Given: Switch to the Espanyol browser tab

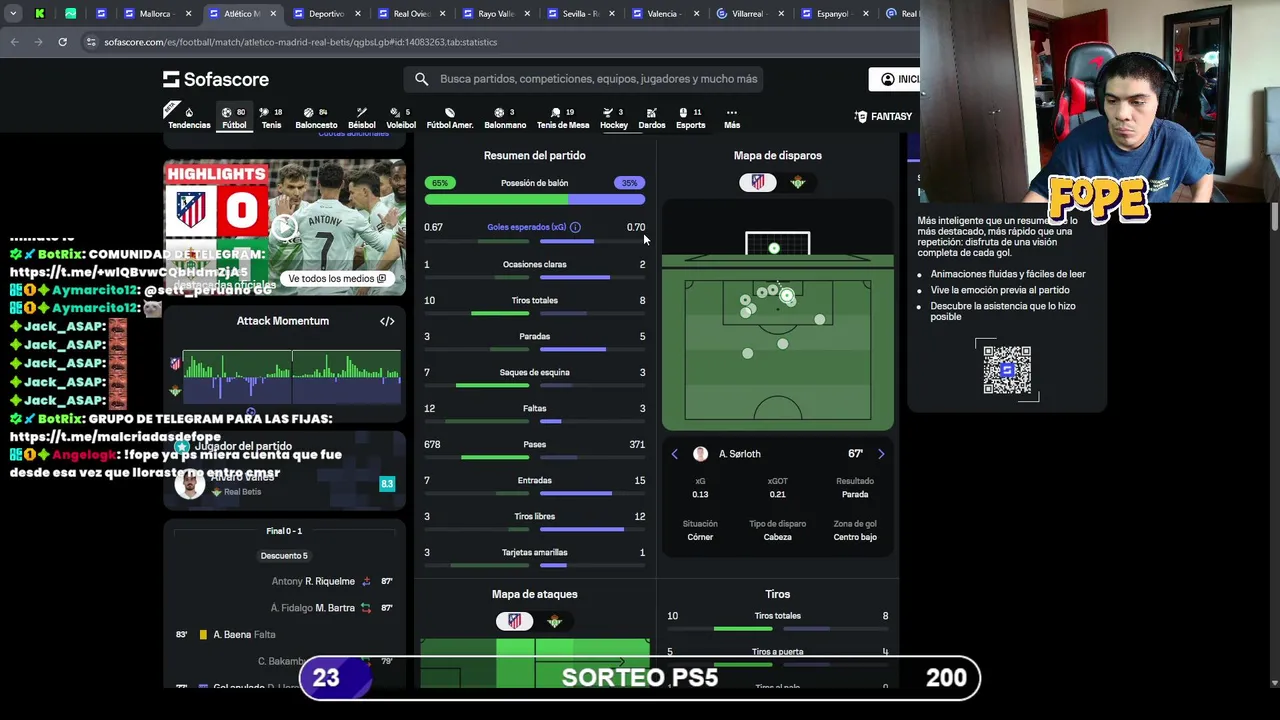Looking at the screenshot, I should (834, 14).
